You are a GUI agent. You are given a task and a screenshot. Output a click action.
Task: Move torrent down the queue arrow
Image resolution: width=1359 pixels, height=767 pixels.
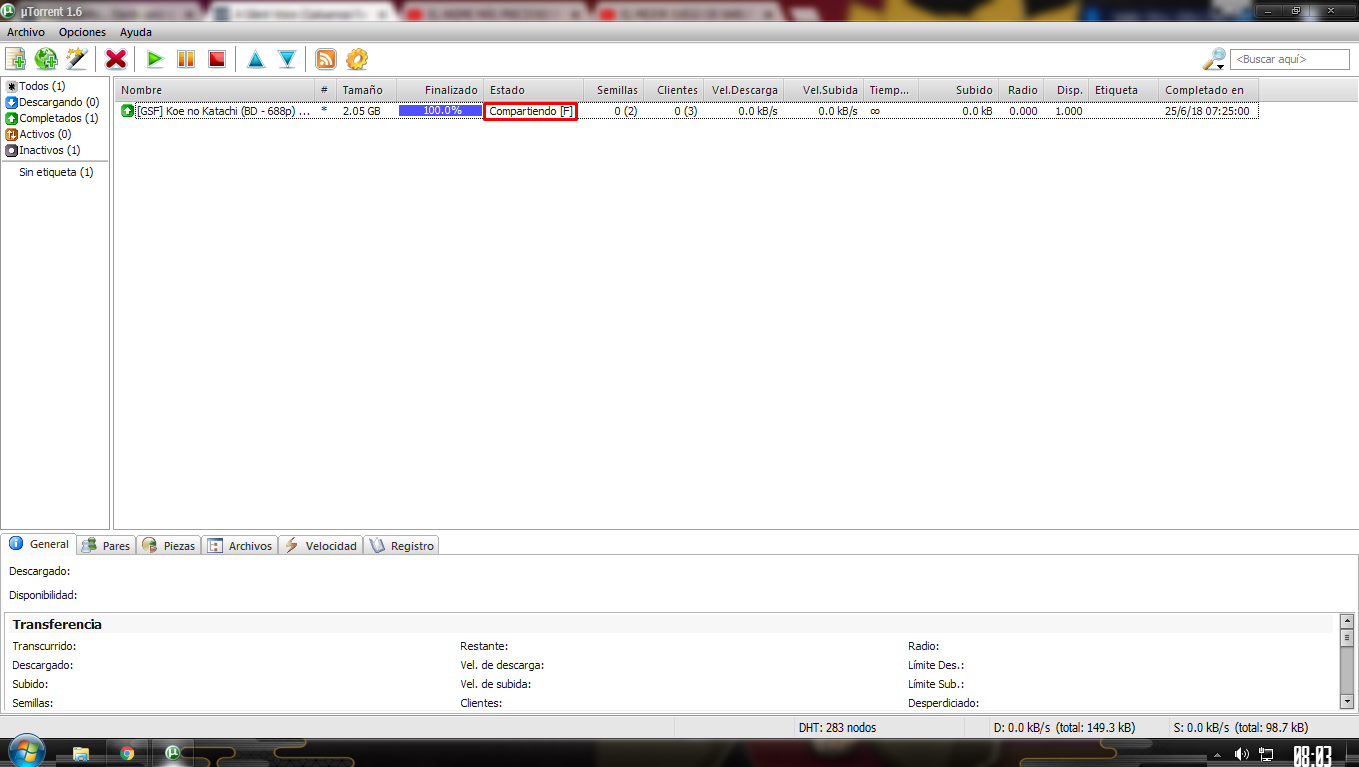(287, 59)
